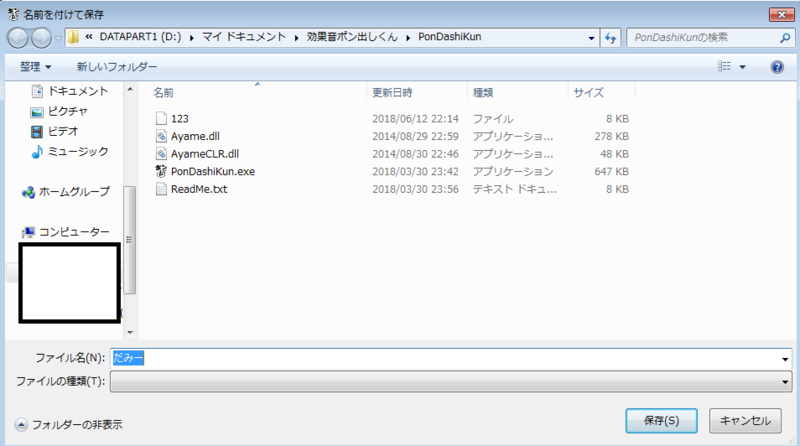Click the テキスト ドキュ... type cell

pos(514,189)
